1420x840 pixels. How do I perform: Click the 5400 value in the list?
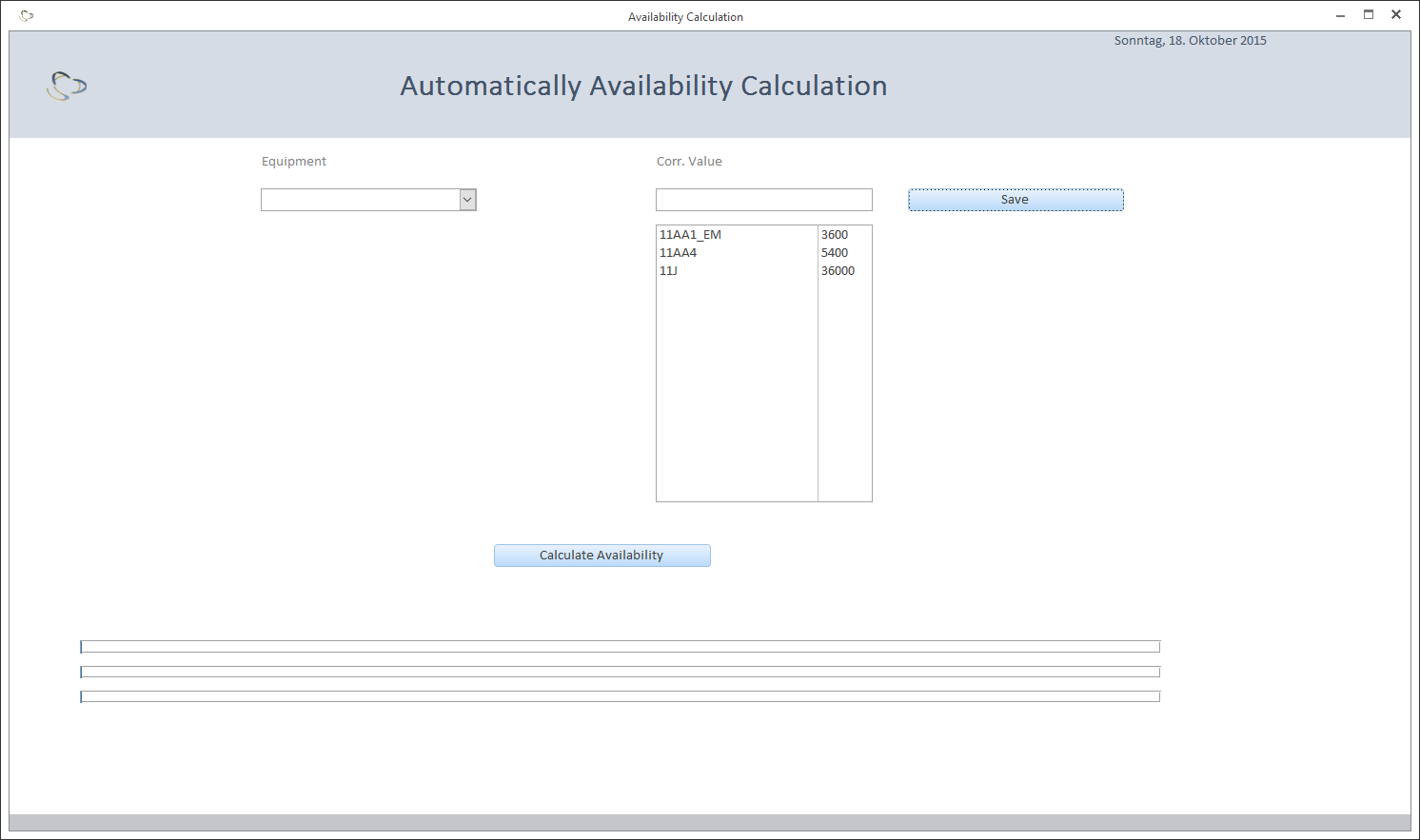point(835,253)
